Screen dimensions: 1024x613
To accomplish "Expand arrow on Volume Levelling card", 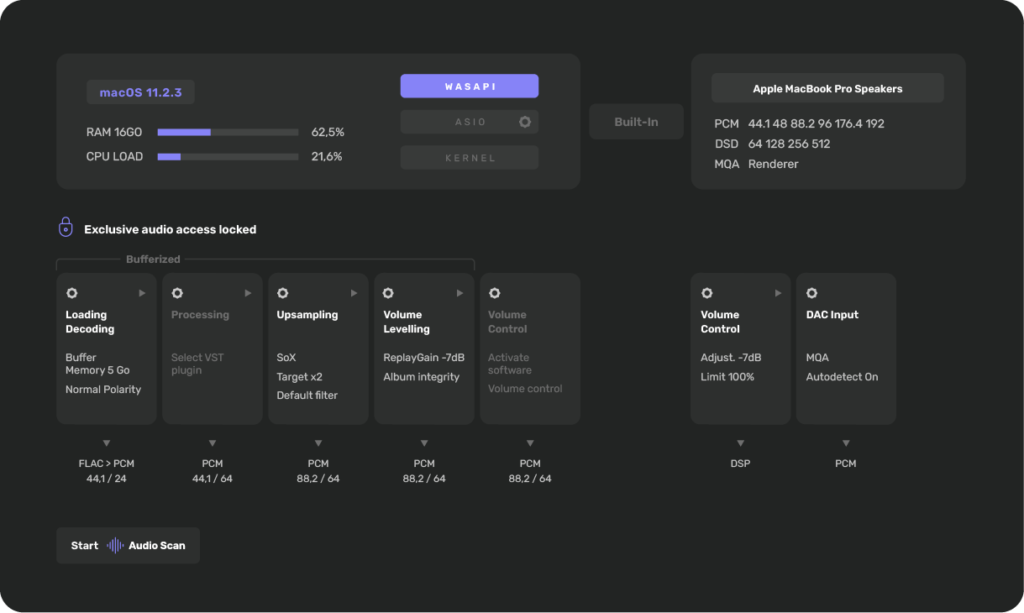I will 459,293.
